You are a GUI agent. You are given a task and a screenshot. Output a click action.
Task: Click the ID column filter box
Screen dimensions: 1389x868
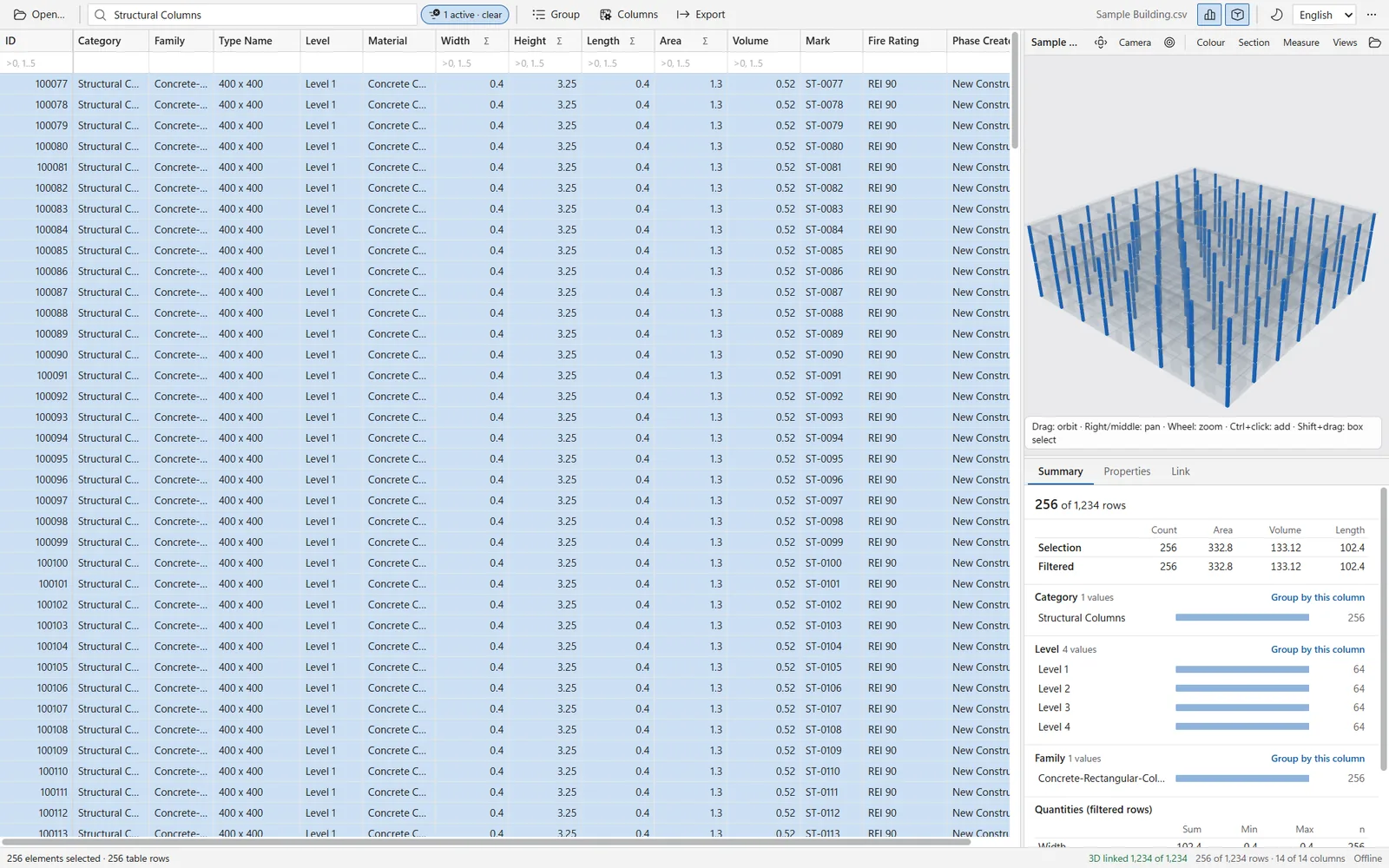36,63
